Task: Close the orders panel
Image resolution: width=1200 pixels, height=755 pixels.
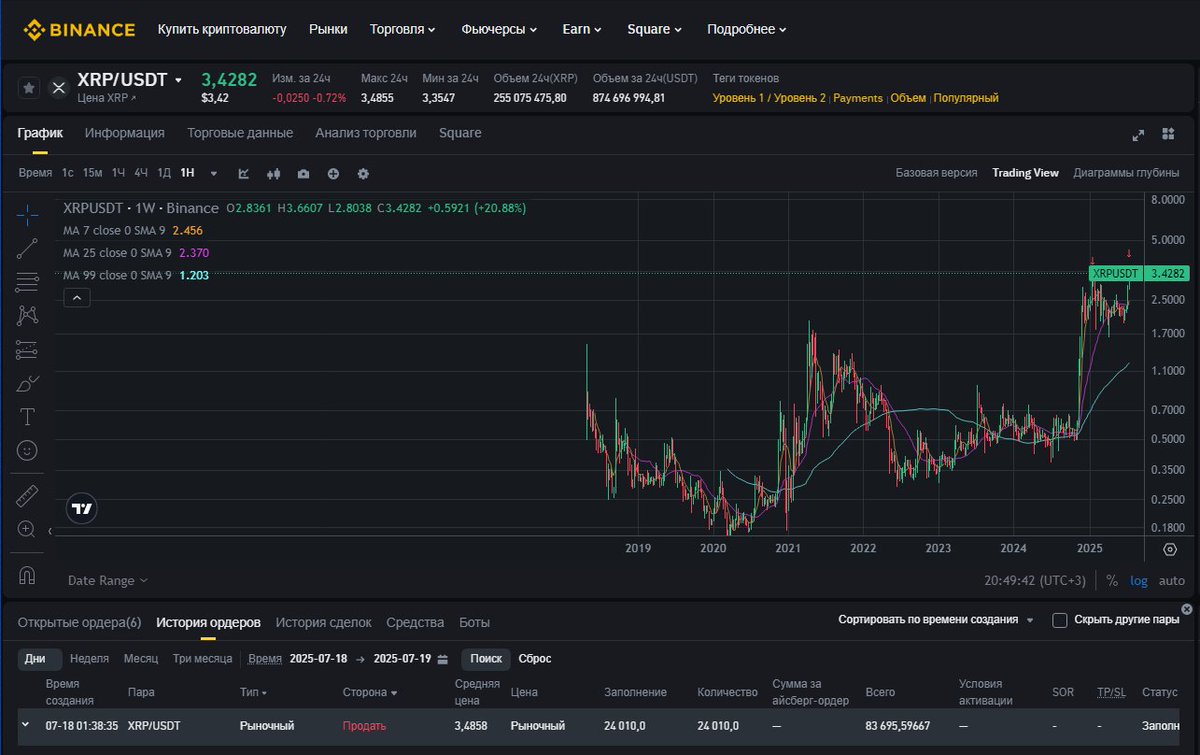Action: pos(1187,609)
